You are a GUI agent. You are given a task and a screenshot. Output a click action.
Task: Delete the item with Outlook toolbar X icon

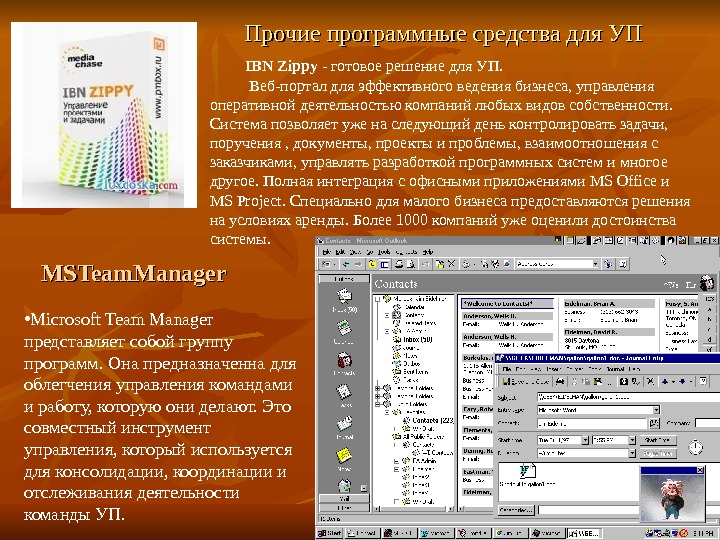tap(451, 264)
